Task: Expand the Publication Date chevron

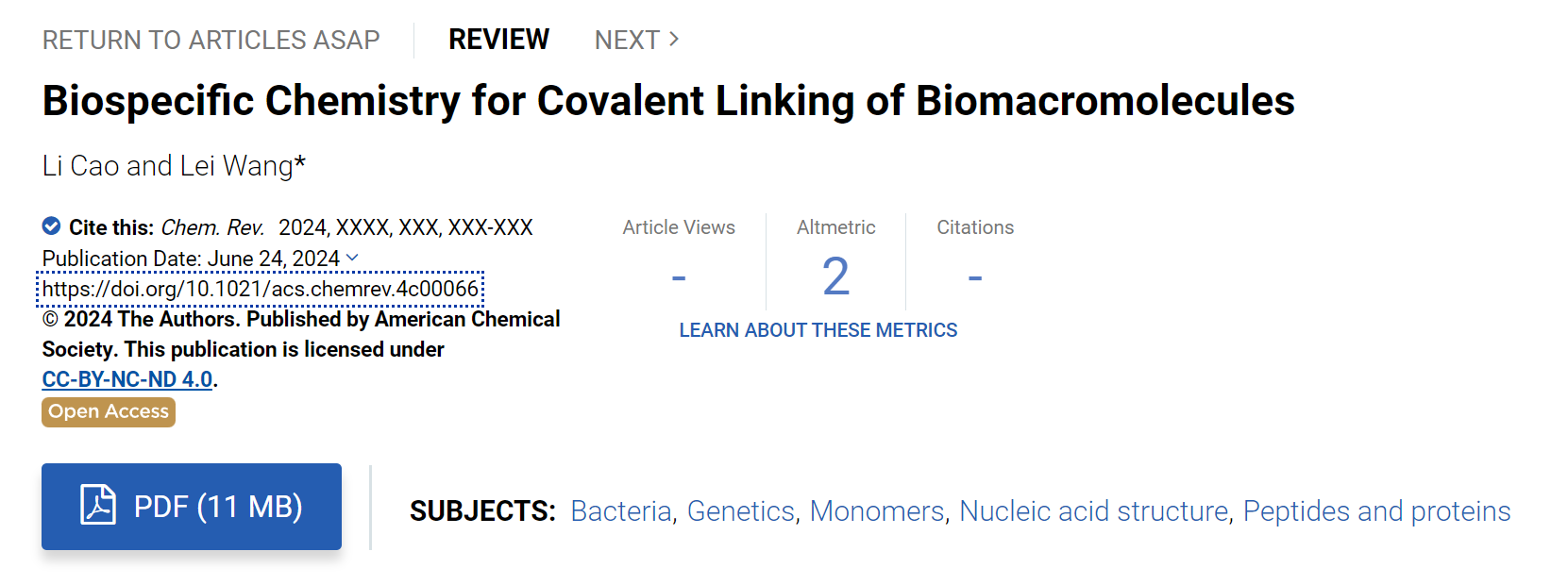Action: (x=352, y=258)
